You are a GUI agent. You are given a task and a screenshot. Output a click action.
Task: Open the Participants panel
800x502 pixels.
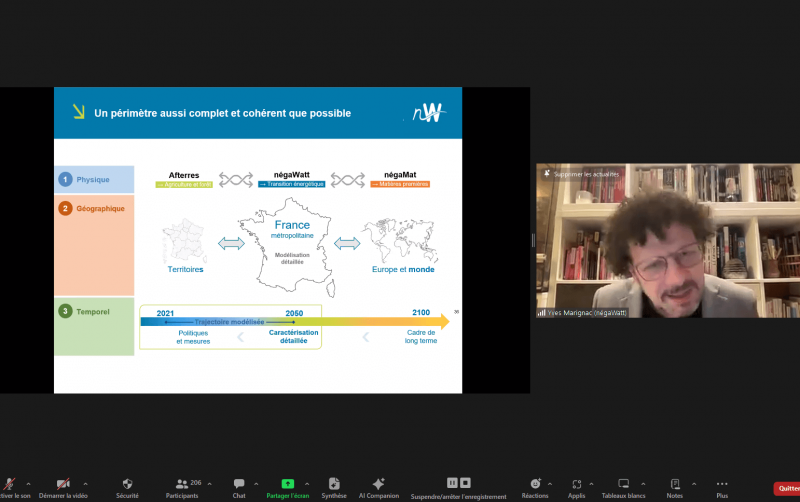tap(182, 487)
